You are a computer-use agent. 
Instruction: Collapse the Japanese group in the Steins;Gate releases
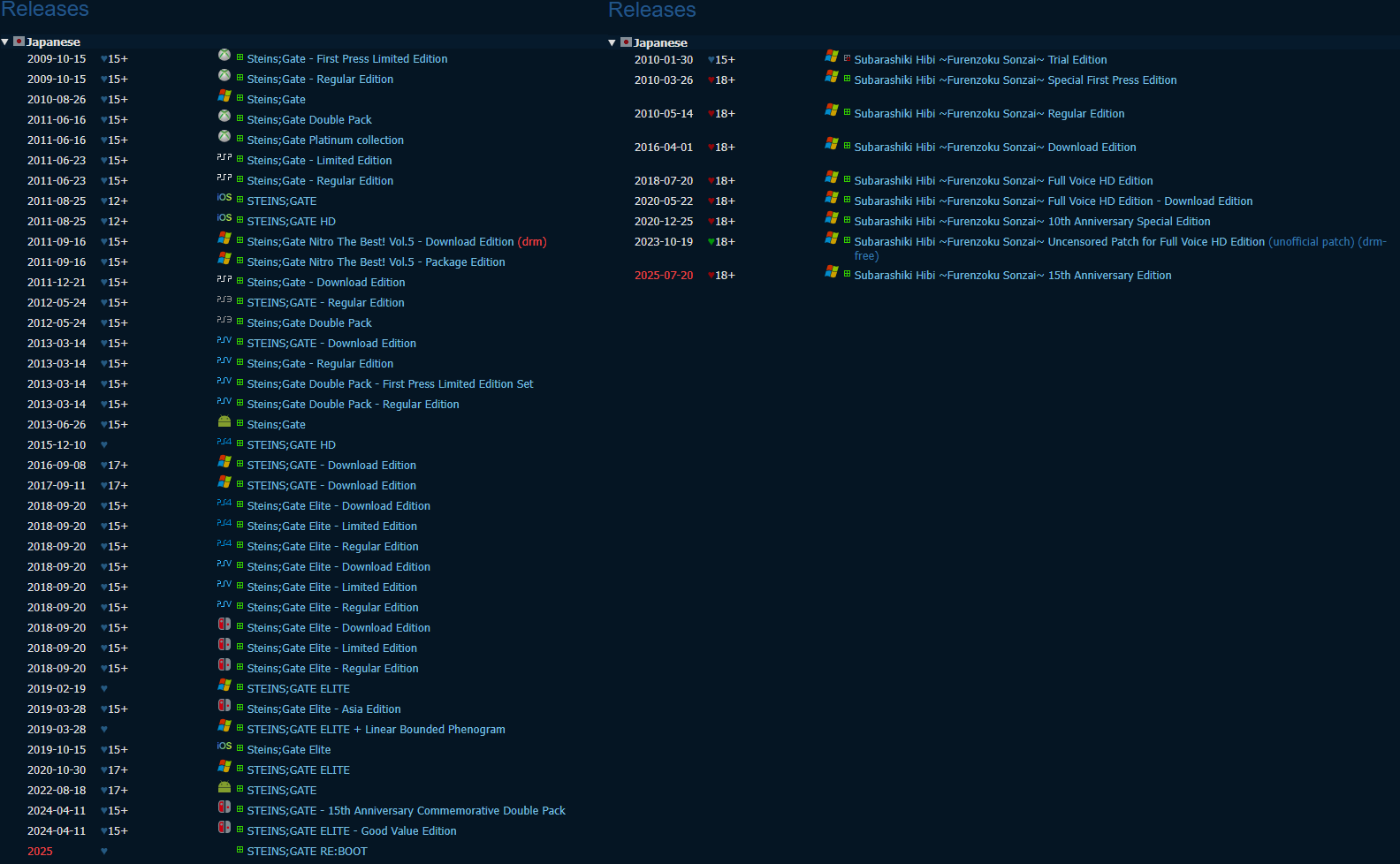point(5,42)
